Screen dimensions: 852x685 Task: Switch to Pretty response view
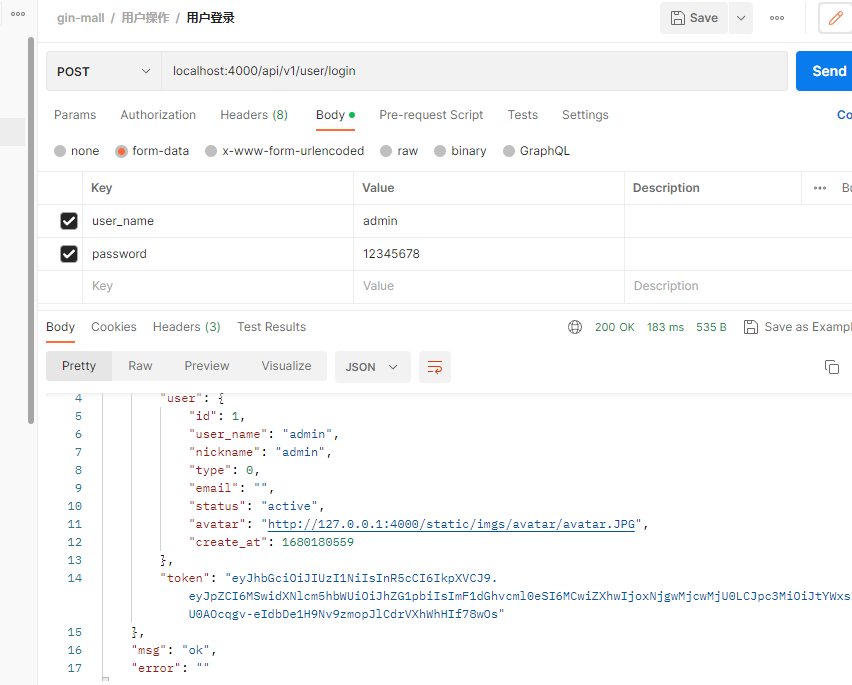[x=79, y=366]
